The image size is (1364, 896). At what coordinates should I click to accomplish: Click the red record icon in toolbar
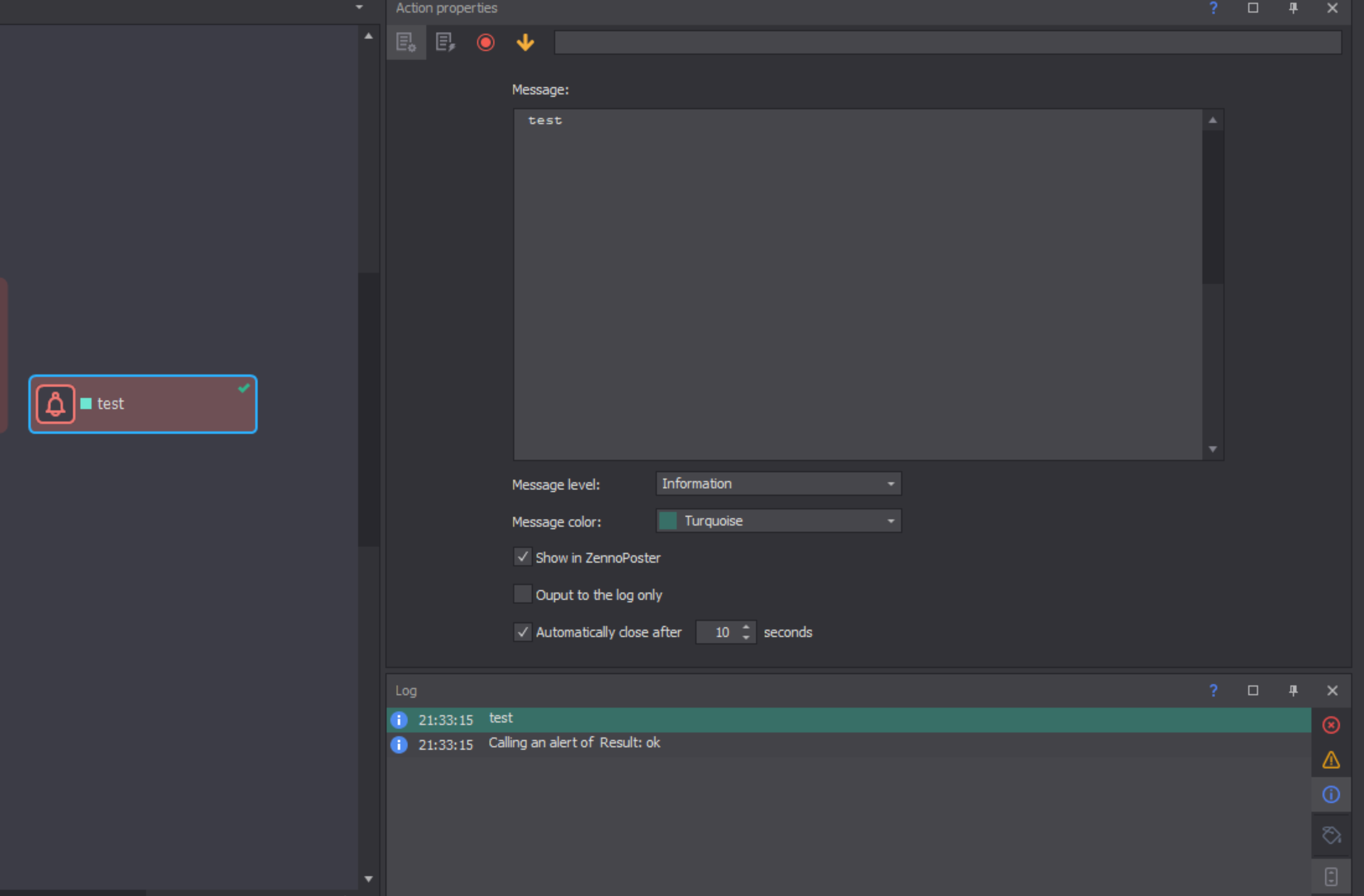click(x=485, y=43)
